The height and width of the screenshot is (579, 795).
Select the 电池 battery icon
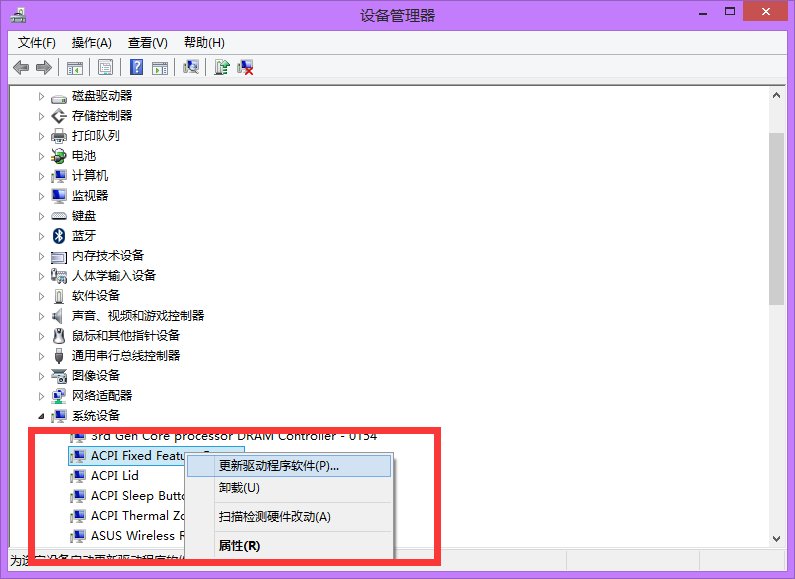pos(59,156)
